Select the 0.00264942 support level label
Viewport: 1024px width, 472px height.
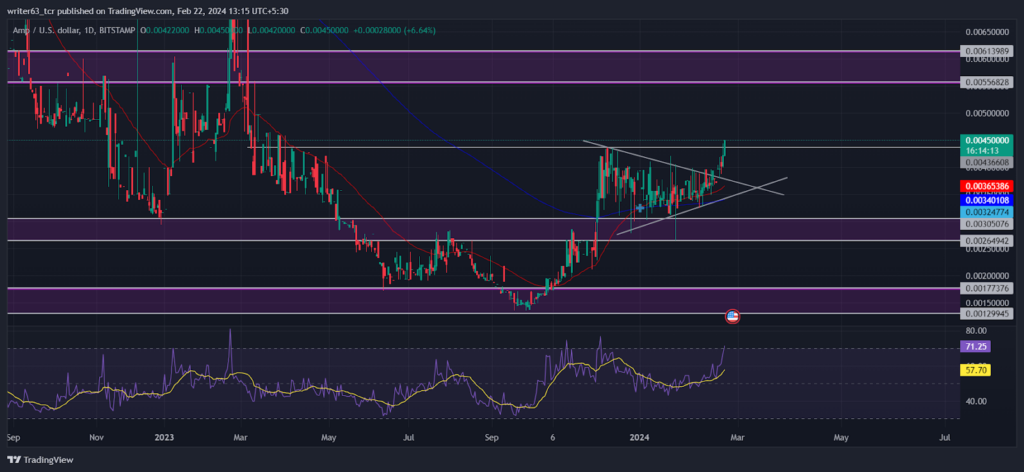985,241
